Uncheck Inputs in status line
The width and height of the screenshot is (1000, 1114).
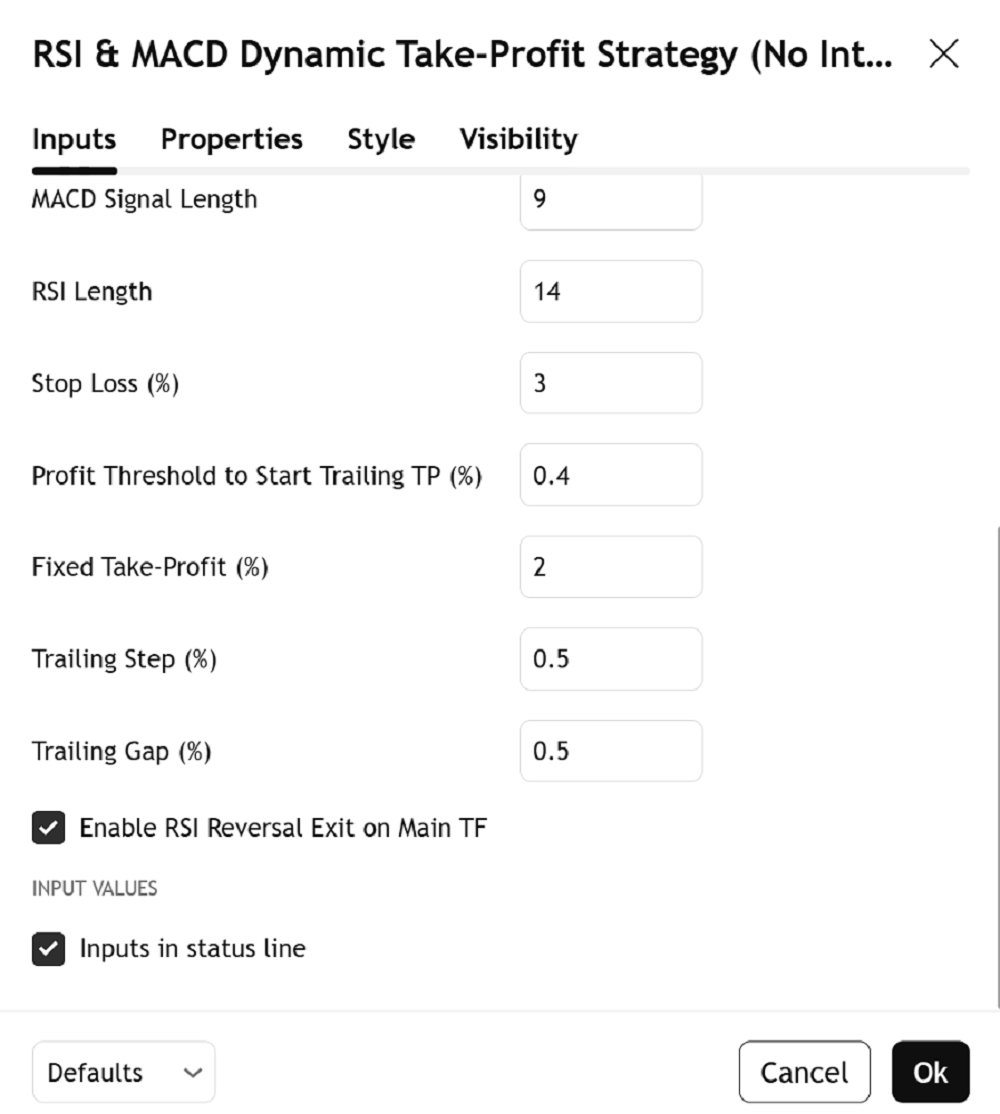(48, 949)
